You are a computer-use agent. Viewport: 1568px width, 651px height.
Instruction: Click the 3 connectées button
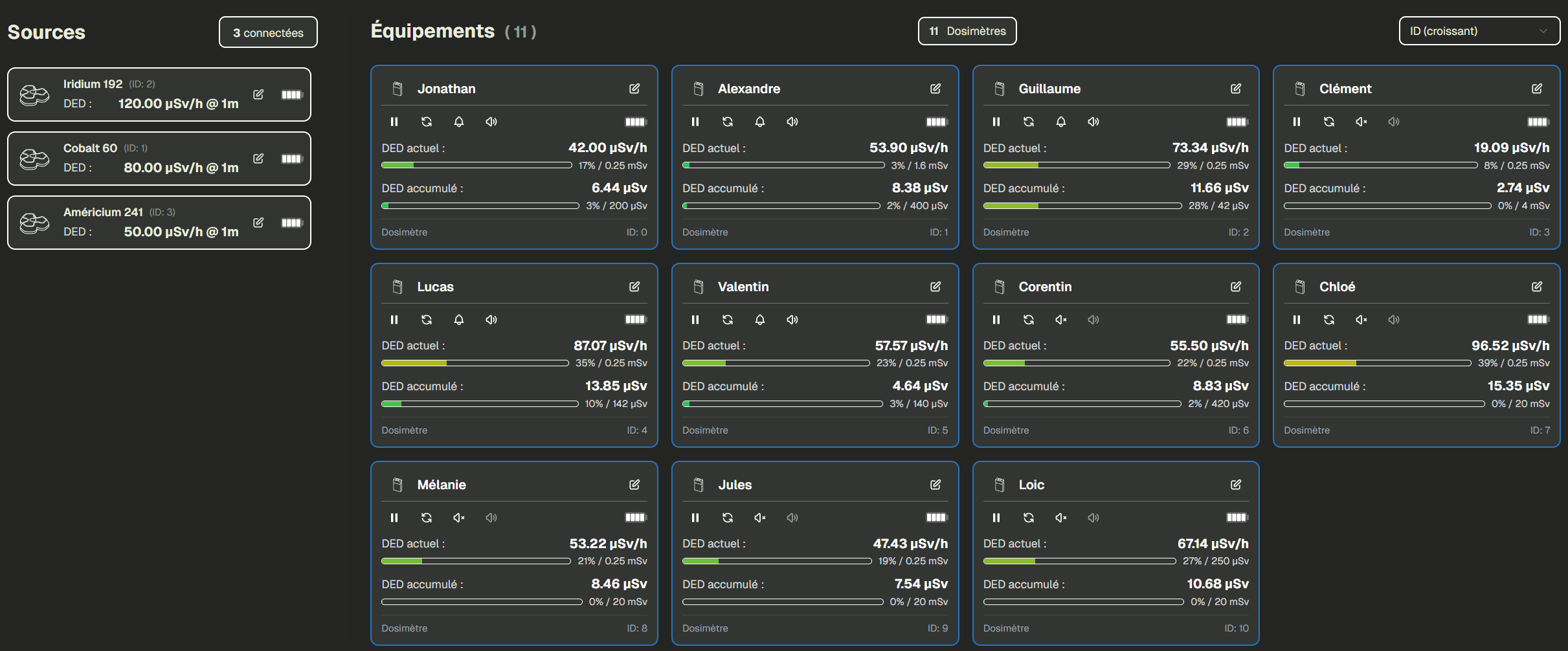click(x=267, y=32)
